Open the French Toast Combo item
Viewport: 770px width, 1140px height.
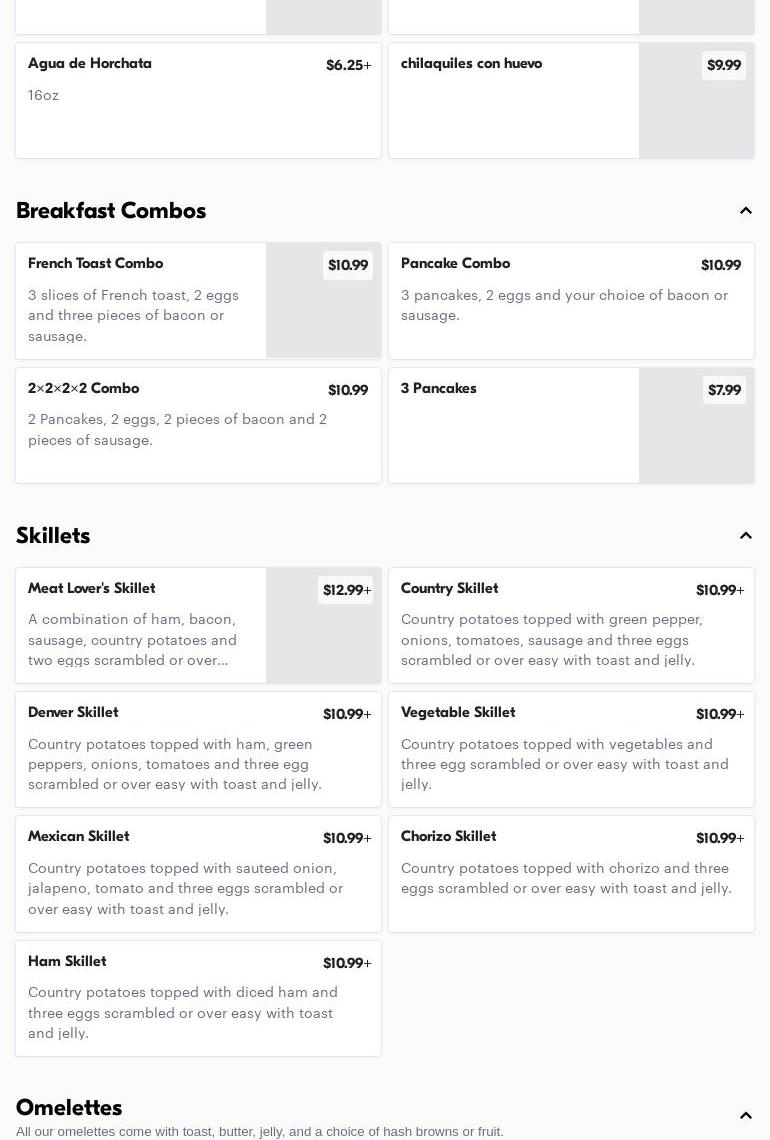point(140,300)
